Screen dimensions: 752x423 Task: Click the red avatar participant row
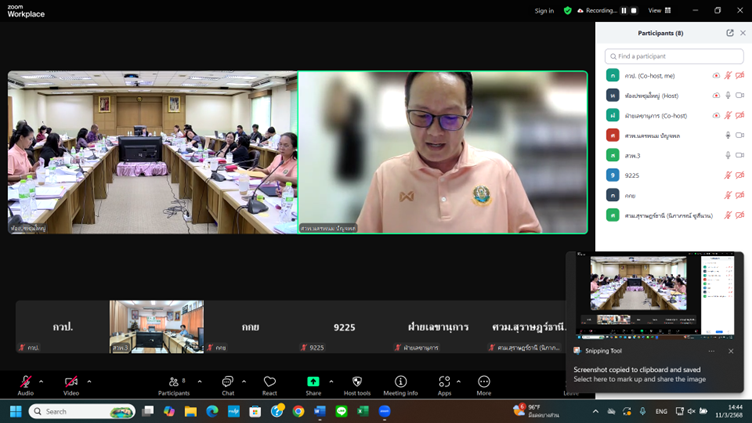pos(674,136)
